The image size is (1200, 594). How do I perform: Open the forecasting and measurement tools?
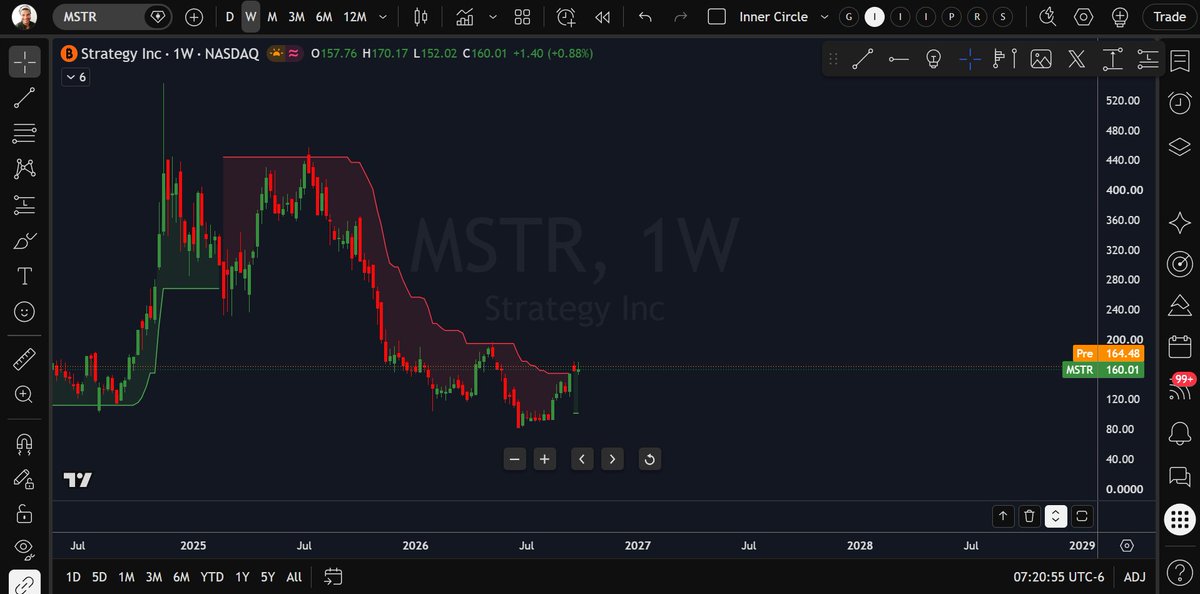(25, 205)
